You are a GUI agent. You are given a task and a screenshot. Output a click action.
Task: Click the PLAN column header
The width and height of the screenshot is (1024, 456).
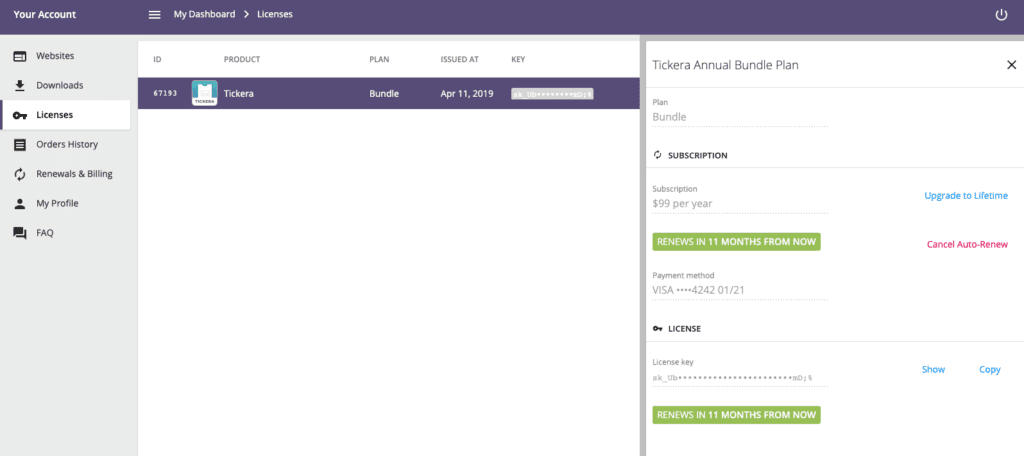point(379,59)
